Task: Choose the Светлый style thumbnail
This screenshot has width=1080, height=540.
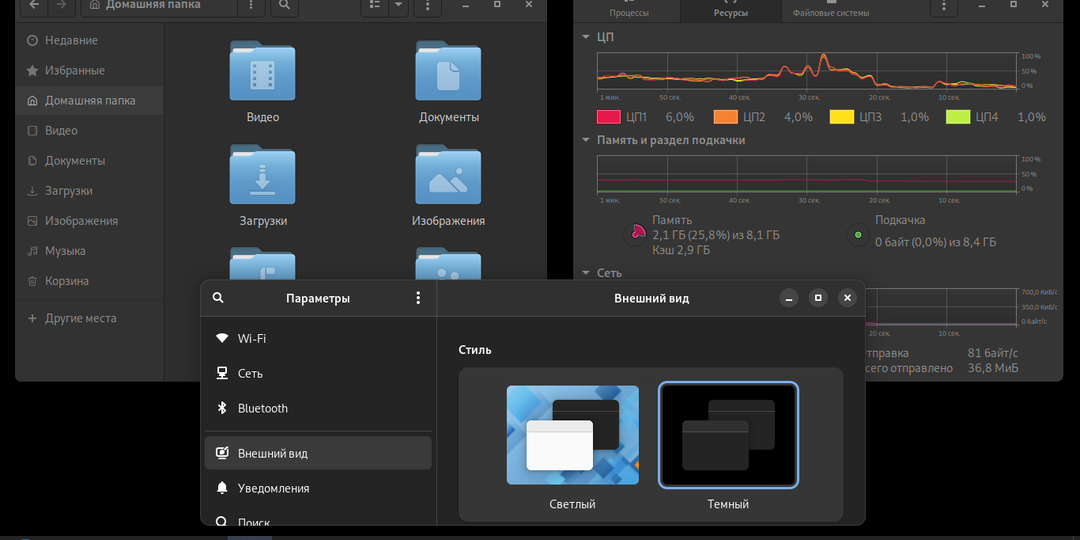Action: (x=572, y=435)
